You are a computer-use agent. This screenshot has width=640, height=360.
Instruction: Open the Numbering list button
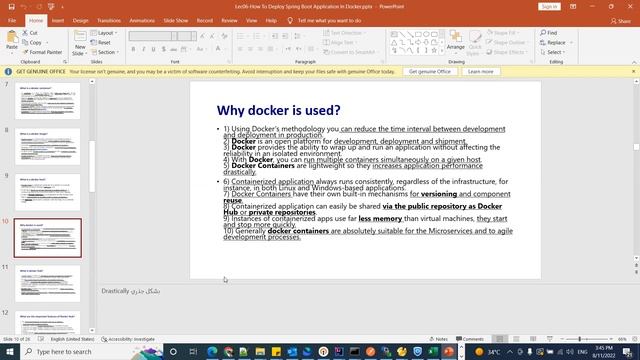coord(258,36)
